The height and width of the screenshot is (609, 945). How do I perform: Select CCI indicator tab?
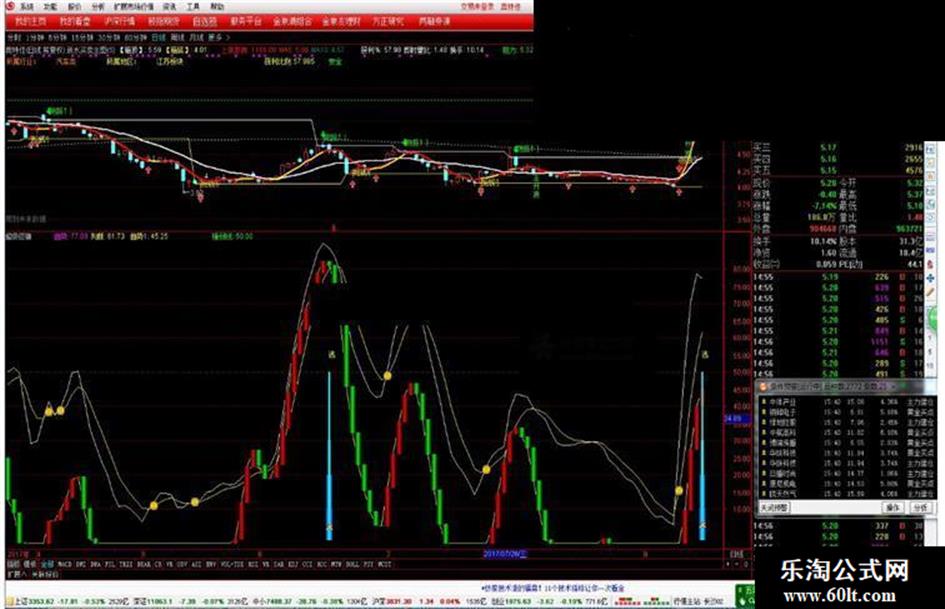[x=307, y=564]
